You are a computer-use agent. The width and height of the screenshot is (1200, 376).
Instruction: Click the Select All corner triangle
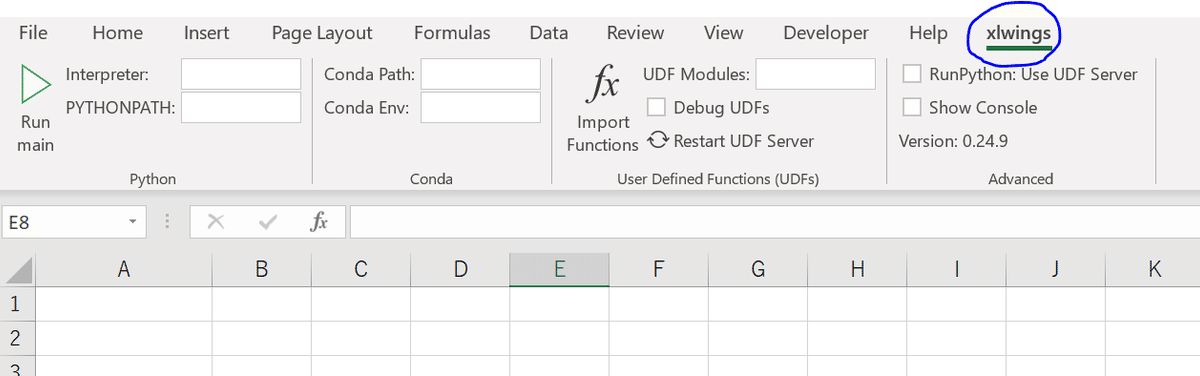(19, 269)
